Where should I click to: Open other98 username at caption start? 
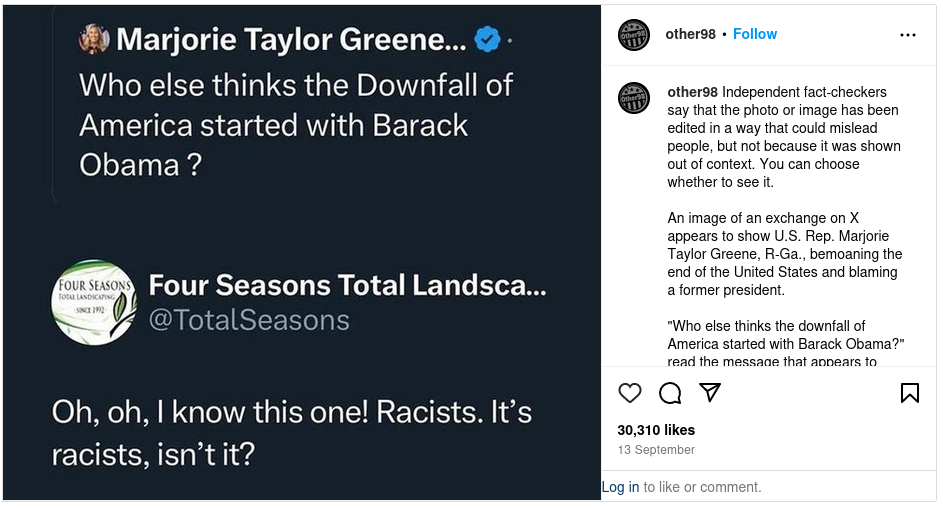pos(692,92)
